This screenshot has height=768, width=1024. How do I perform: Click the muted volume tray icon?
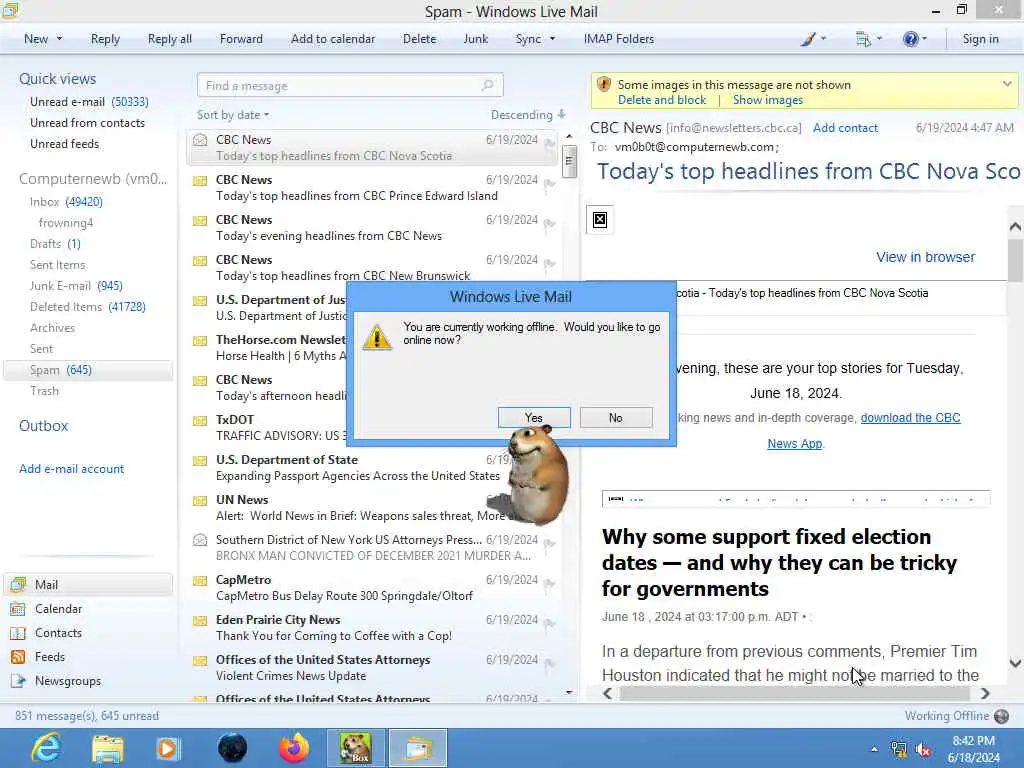click(923, 749)
